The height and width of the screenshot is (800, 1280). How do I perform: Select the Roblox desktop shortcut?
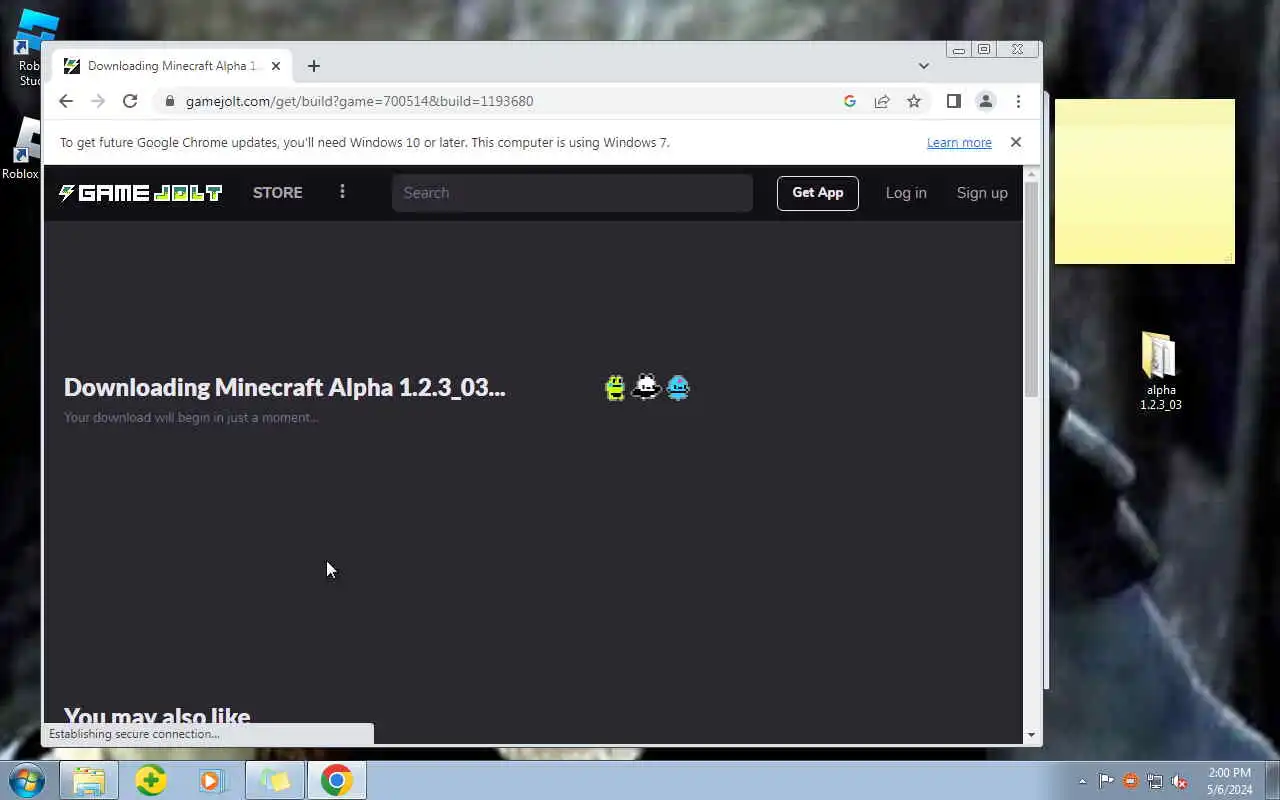22,148
